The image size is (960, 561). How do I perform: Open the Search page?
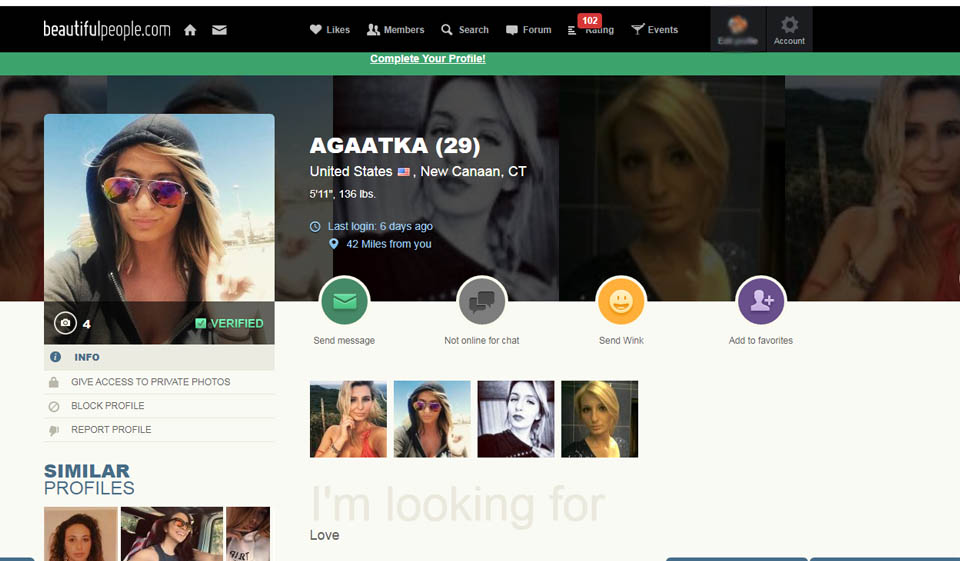(465, 30)
